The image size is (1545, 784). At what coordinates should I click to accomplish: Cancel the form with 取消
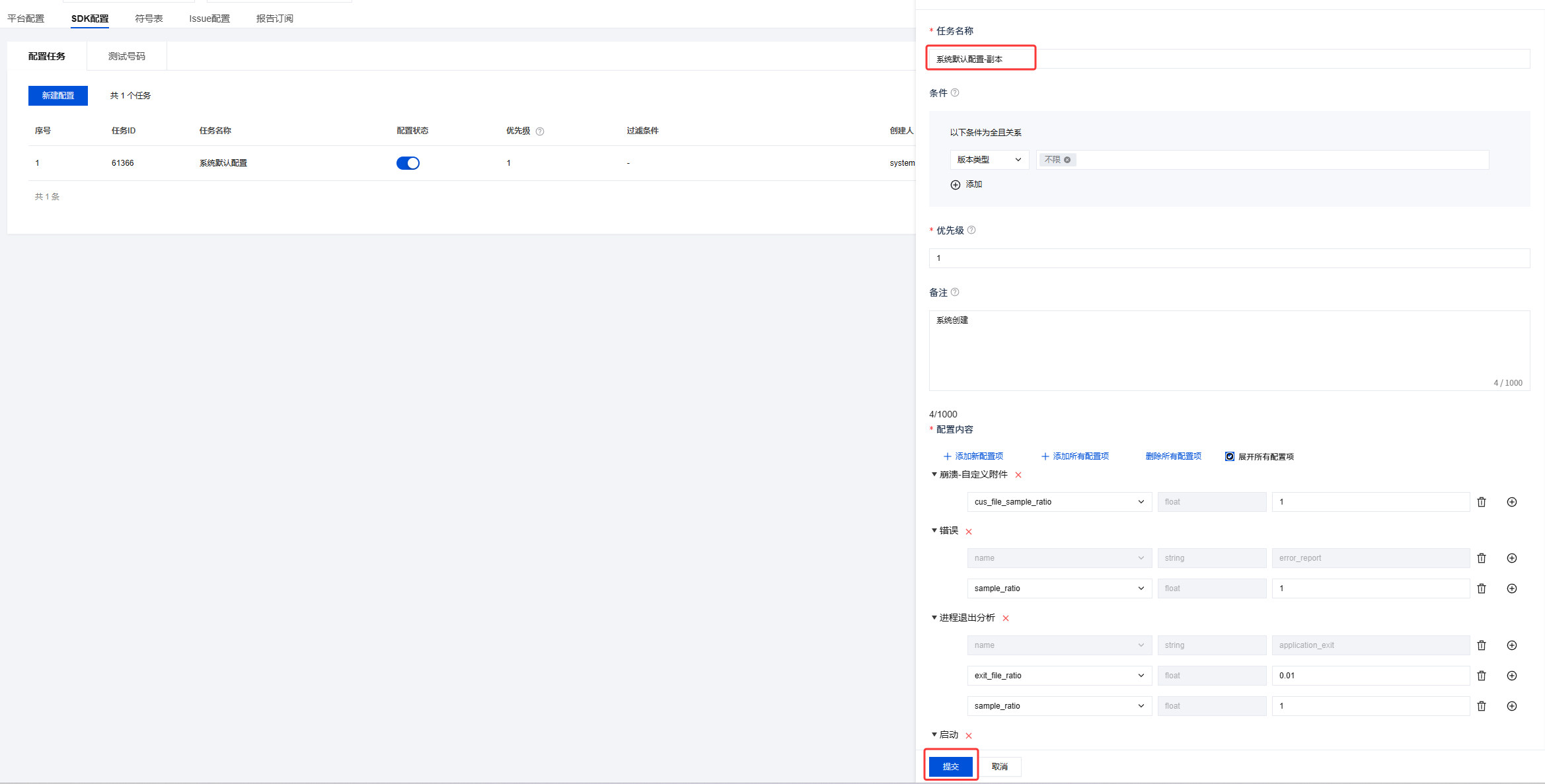coord(1000,766)
